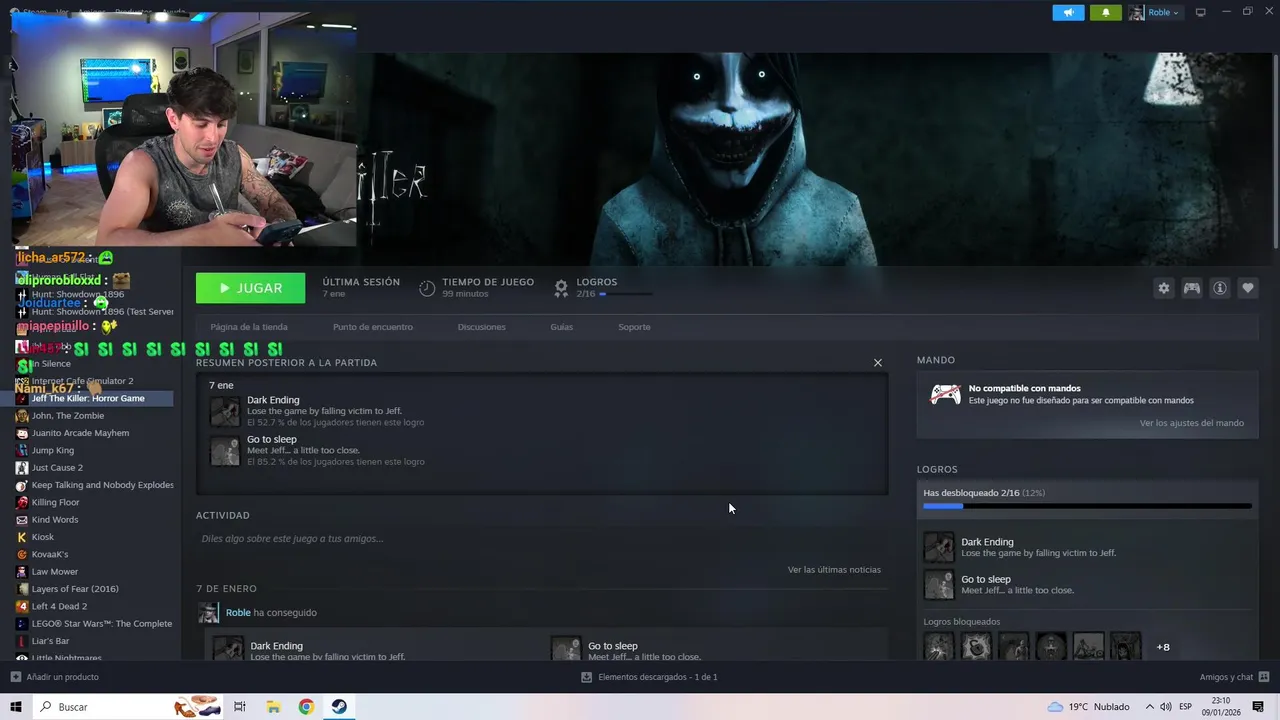Image resolution: width=1280 pixels, height=720 pixels.
Task: Click Añadir un producto
Action: coord(63,677)
